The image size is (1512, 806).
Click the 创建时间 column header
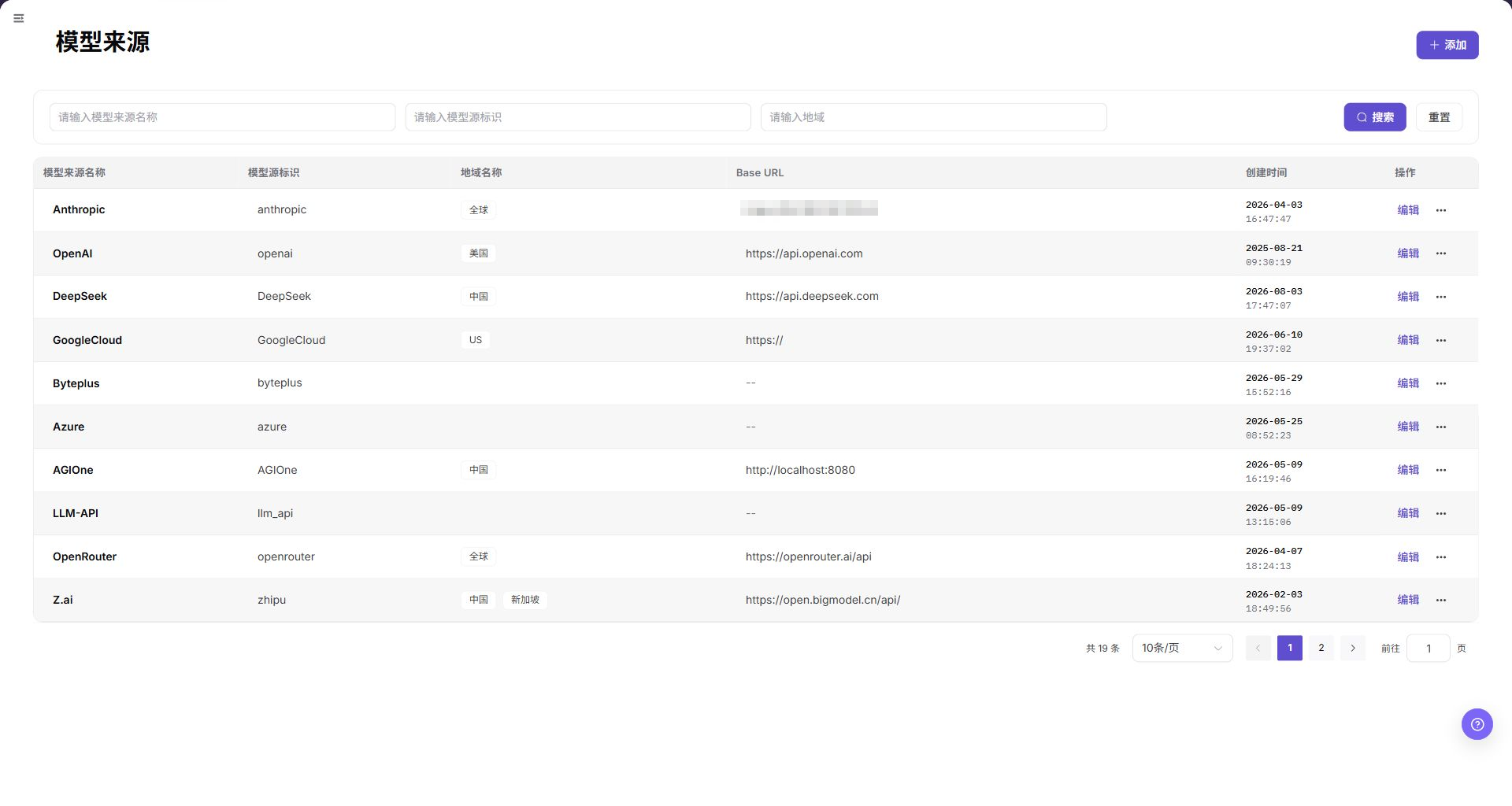1266,172
